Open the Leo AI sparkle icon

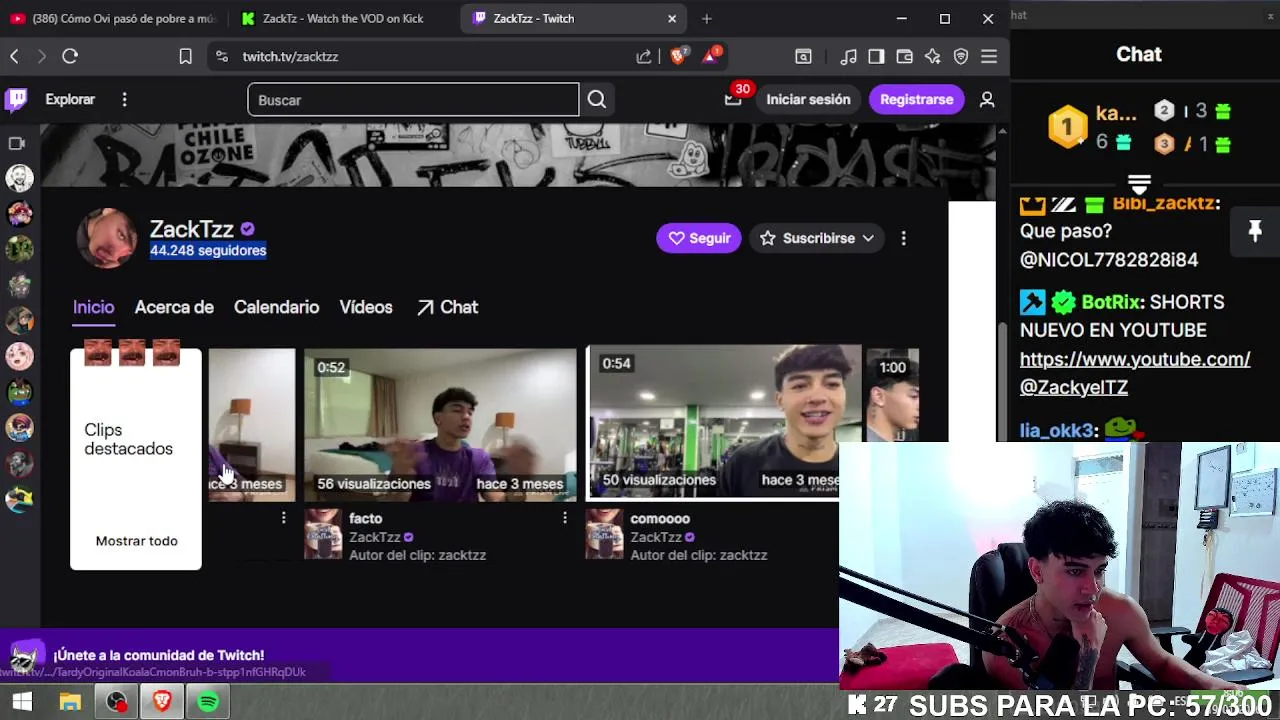[x=932, y=57]
